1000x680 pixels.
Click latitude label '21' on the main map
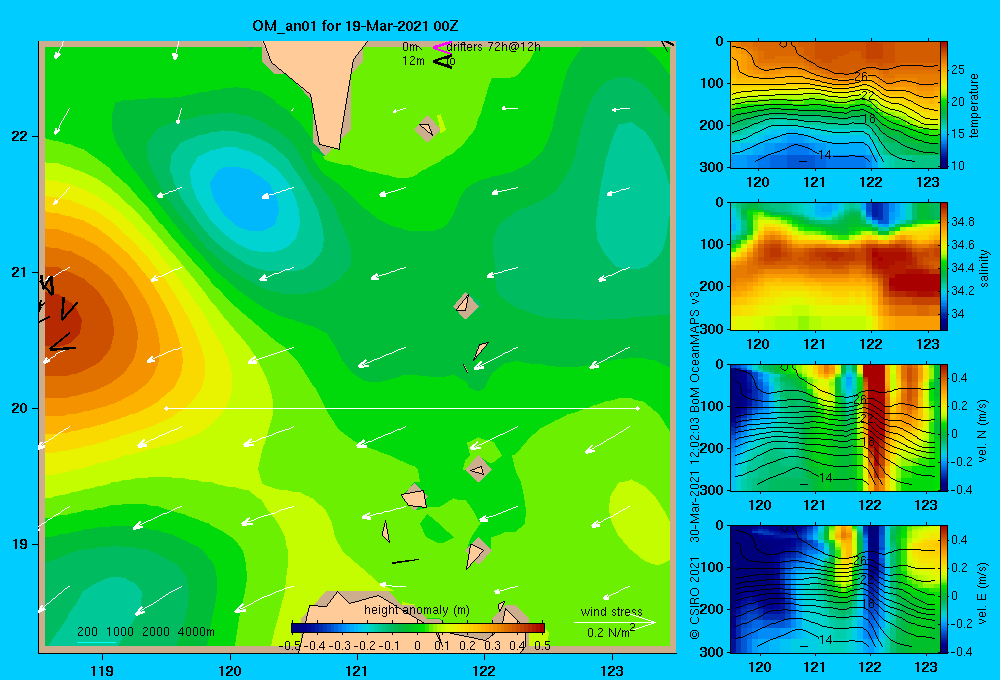(x=19, y=272)
